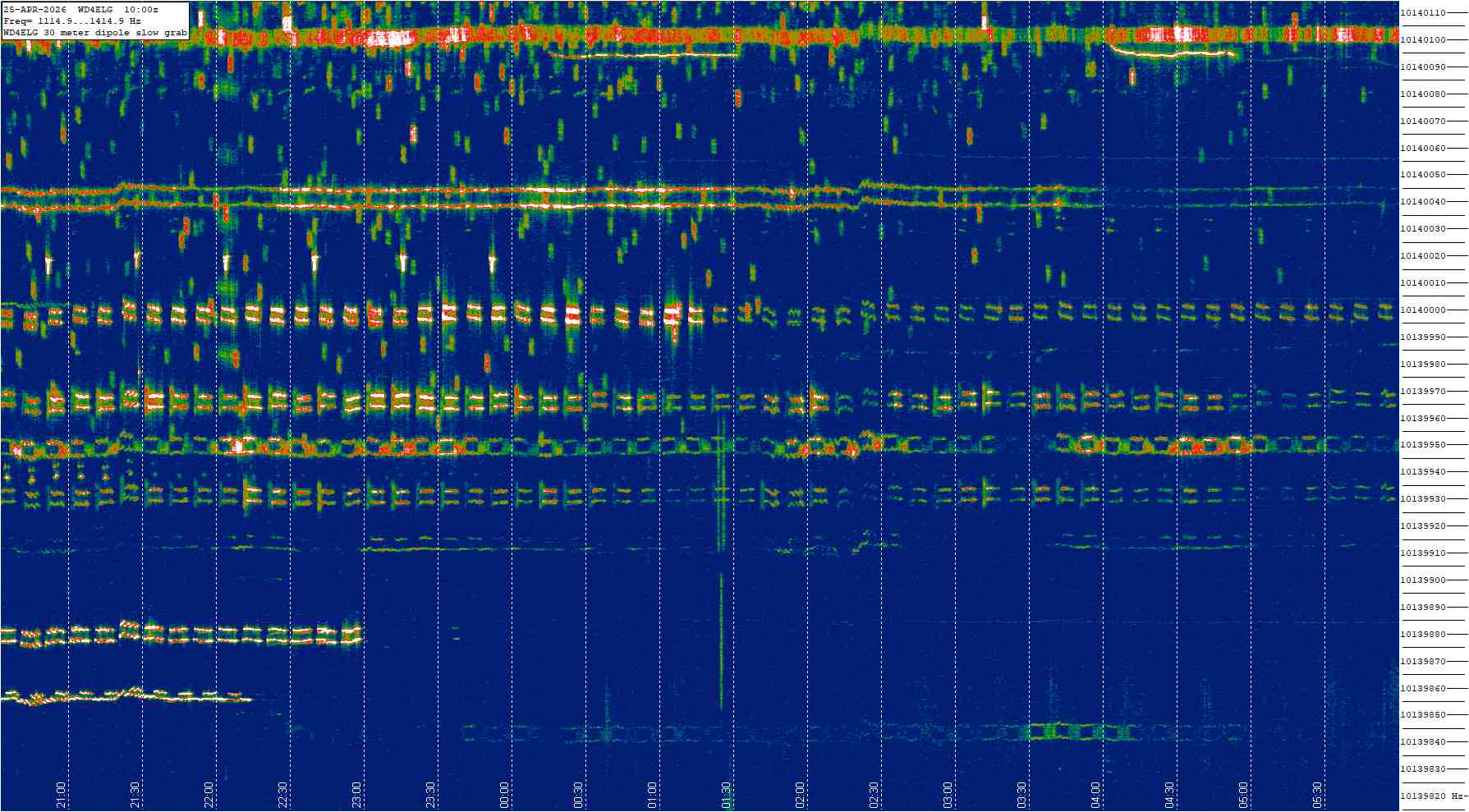Click the 03:00 time axis label
The height and width of the screenshot is (812, 1469).
point(948,795)
